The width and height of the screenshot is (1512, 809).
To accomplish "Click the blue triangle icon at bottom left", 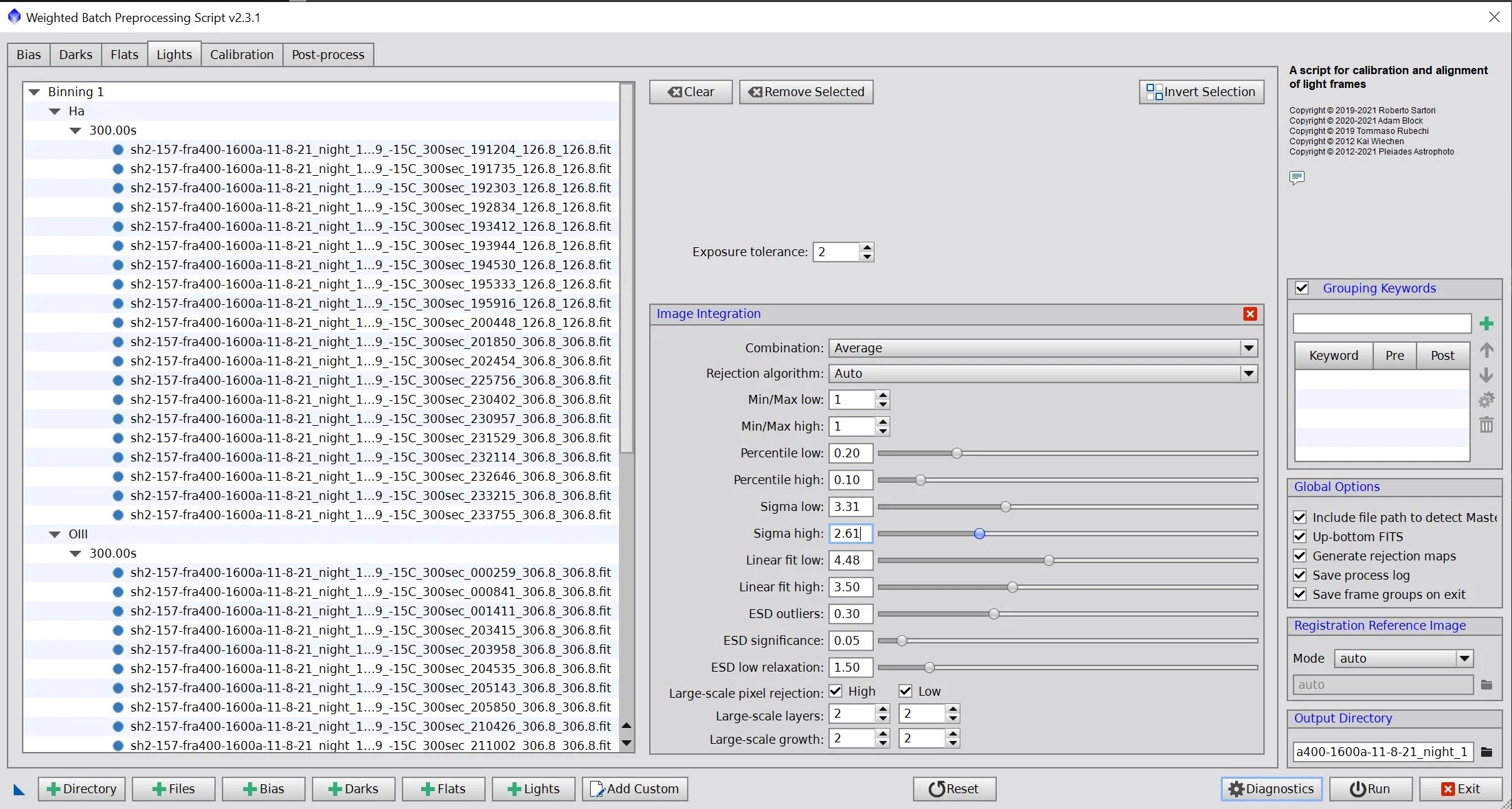I will [19, 790].
